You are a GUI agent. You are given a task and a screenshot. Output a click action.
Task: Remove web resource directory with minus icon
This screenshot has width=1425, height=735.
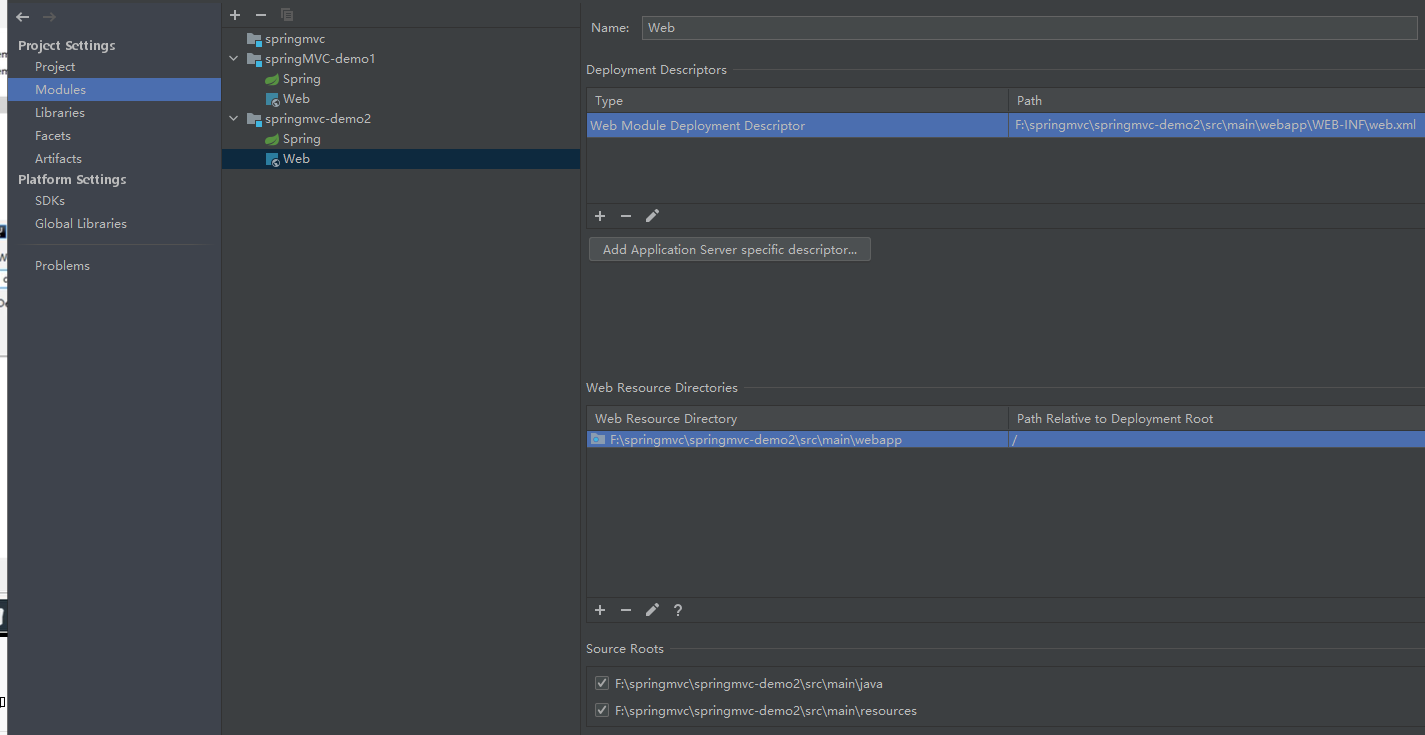[626, 610]
